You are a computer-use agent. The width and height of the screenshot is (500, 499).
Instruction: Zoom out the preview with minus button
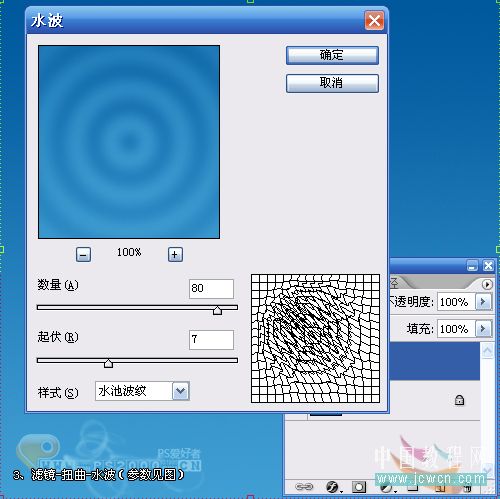(x=83, y=255)
